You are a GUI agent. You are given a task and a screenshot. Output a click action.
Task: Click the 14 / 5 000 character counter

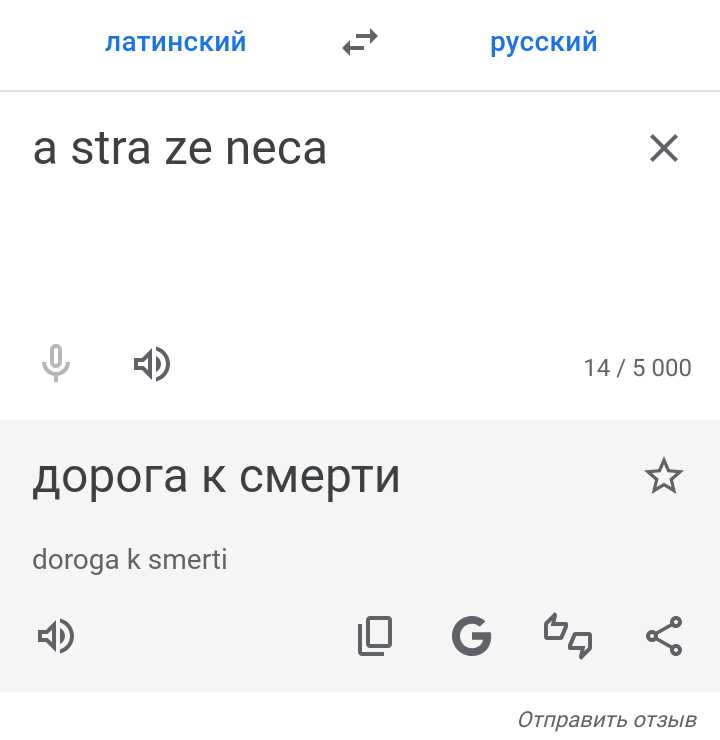(637, 368)
